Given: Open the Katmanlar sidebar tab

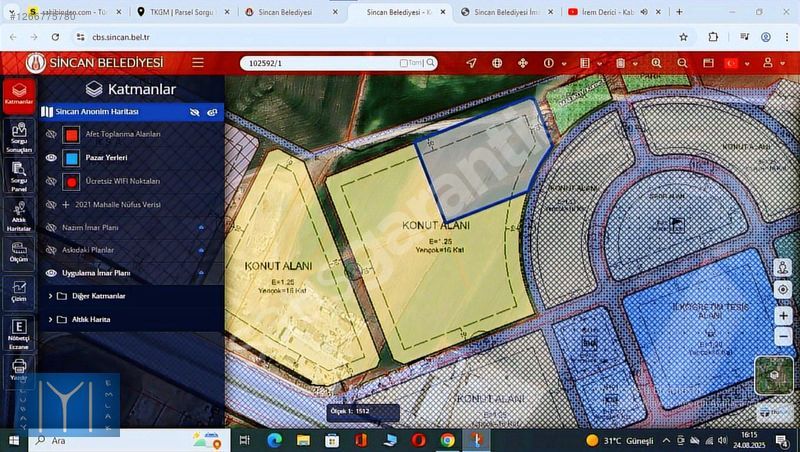Looking at the screenshot, I should coord(19,93).
